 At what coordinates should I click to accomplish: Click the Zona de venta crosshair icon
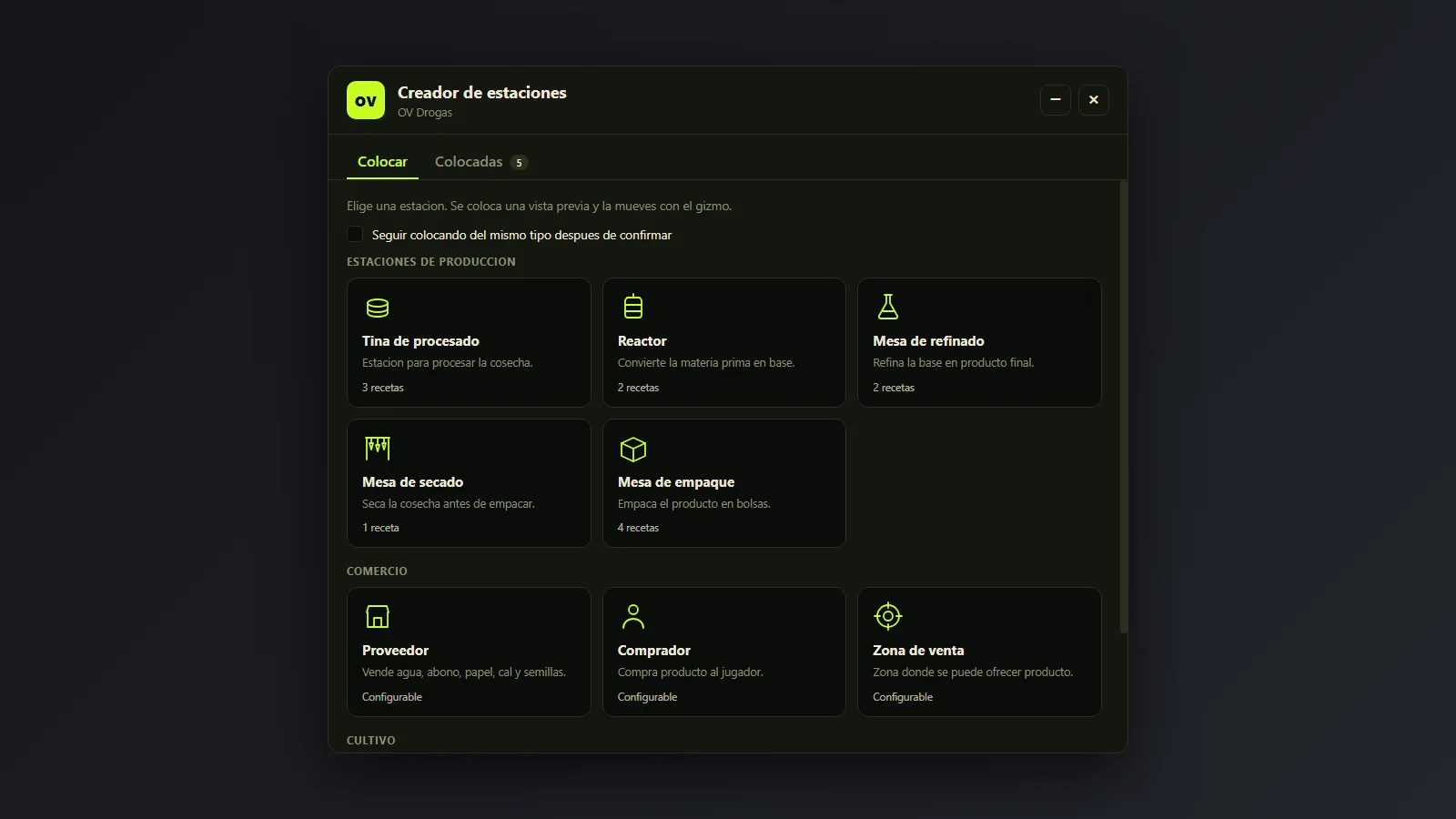click(888, 616)
